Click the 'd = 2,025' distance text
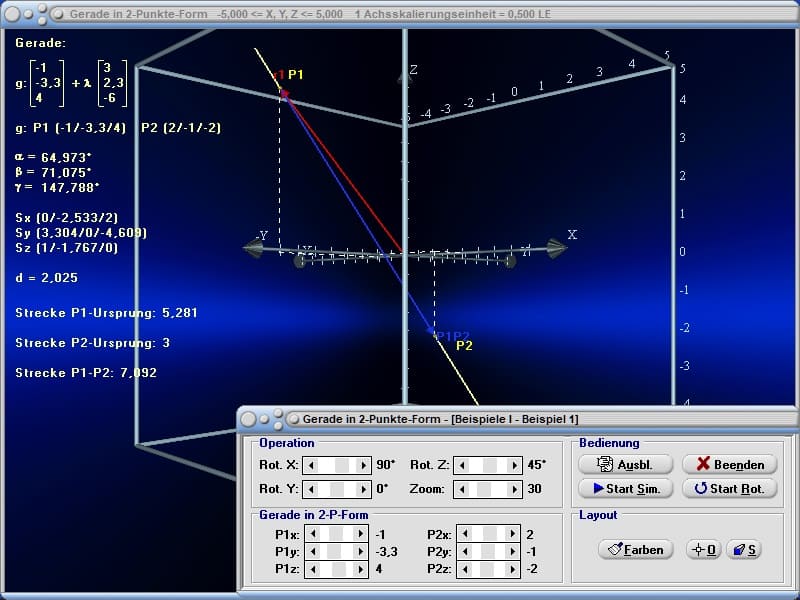 click(46, 278)
